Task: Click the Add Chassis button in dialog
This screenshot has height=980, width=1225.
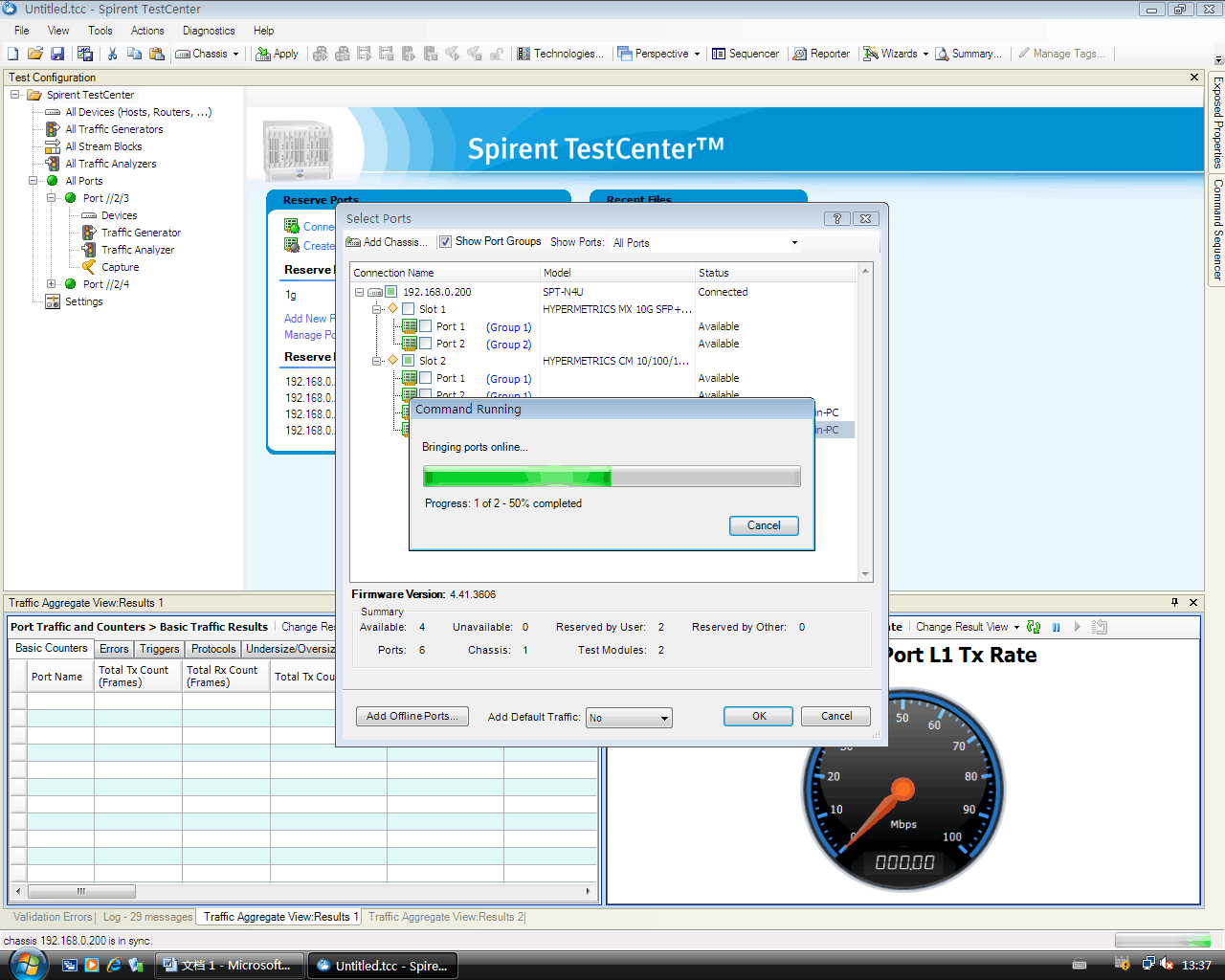Action: pos(387,242)
